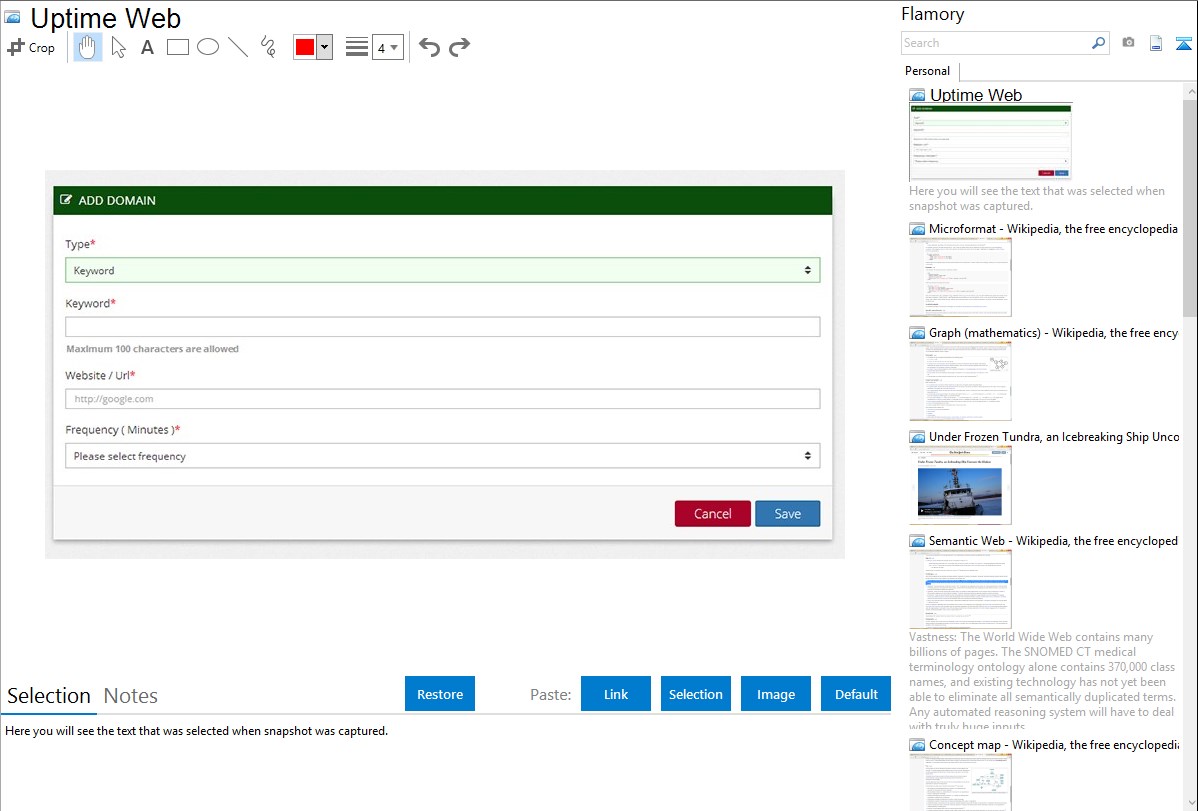Click the Paste Default button
Screen dimensions: 1198x811
(856, 694)
